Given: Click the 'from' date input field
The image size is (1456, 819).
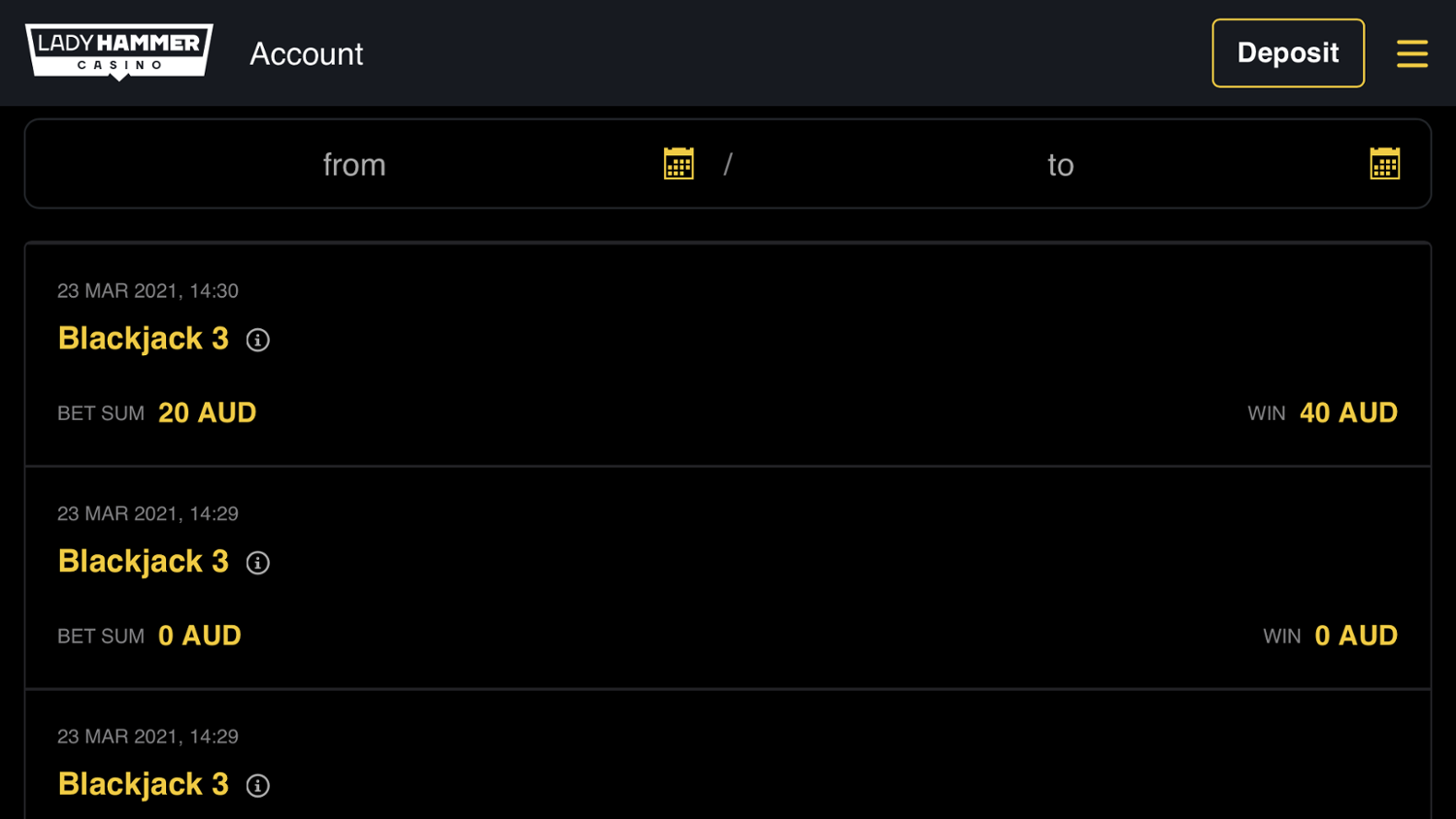Looking at the screenshot, I should click(354, 165).
